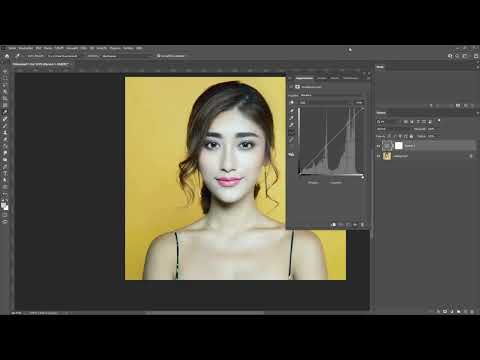This screenshot has height=360, width=480.
Task: Toggle lock transparent pixels in Layers panel
Action: click(x=389, y=136)
